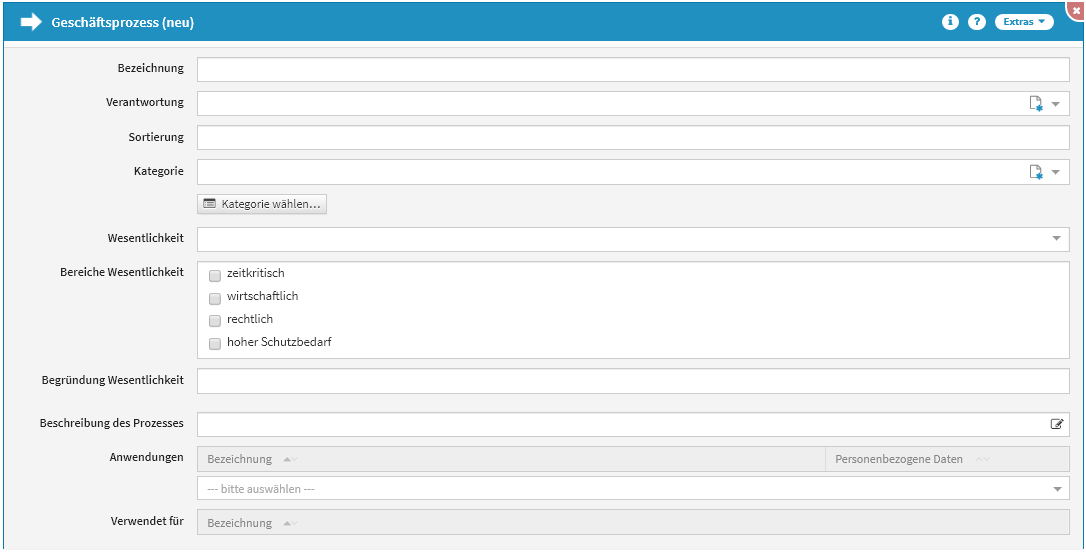Click the arrow icon beside Geschäftsprozess title
Image resolution: width=1086 pixels, height=555 pixels.
click(x=31, y=22)
